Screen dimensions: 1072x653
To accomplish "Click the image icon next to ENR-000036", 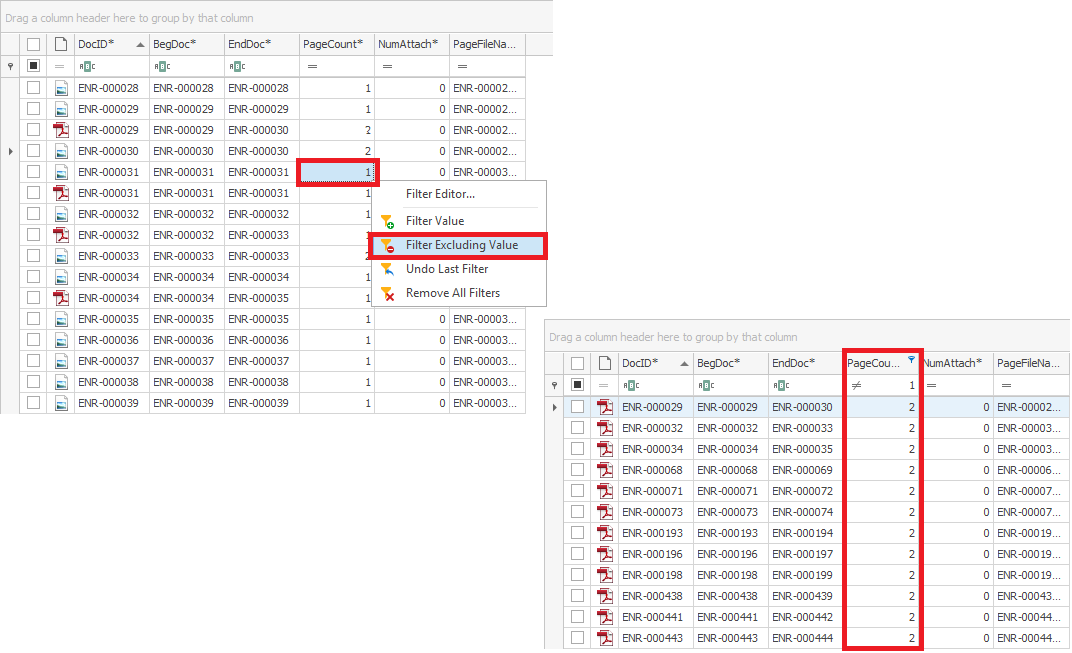I will coord(61,340).
